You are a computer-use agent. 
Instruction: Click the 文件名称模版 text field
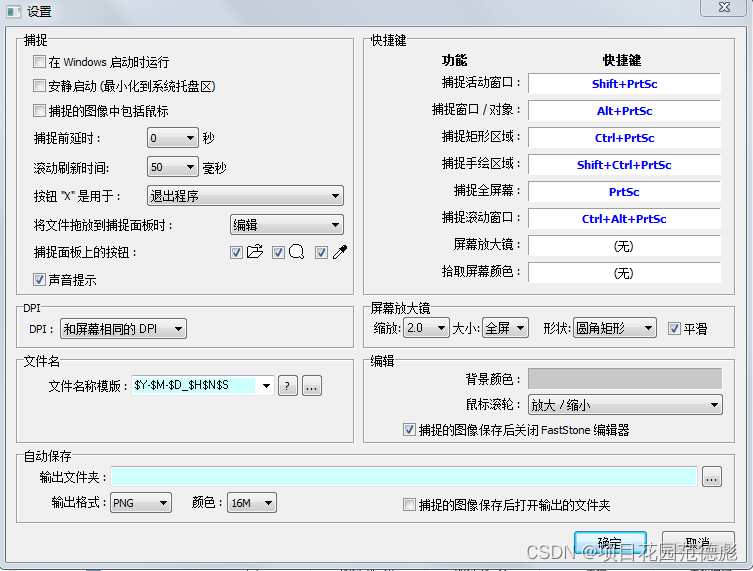coord(194,386)
